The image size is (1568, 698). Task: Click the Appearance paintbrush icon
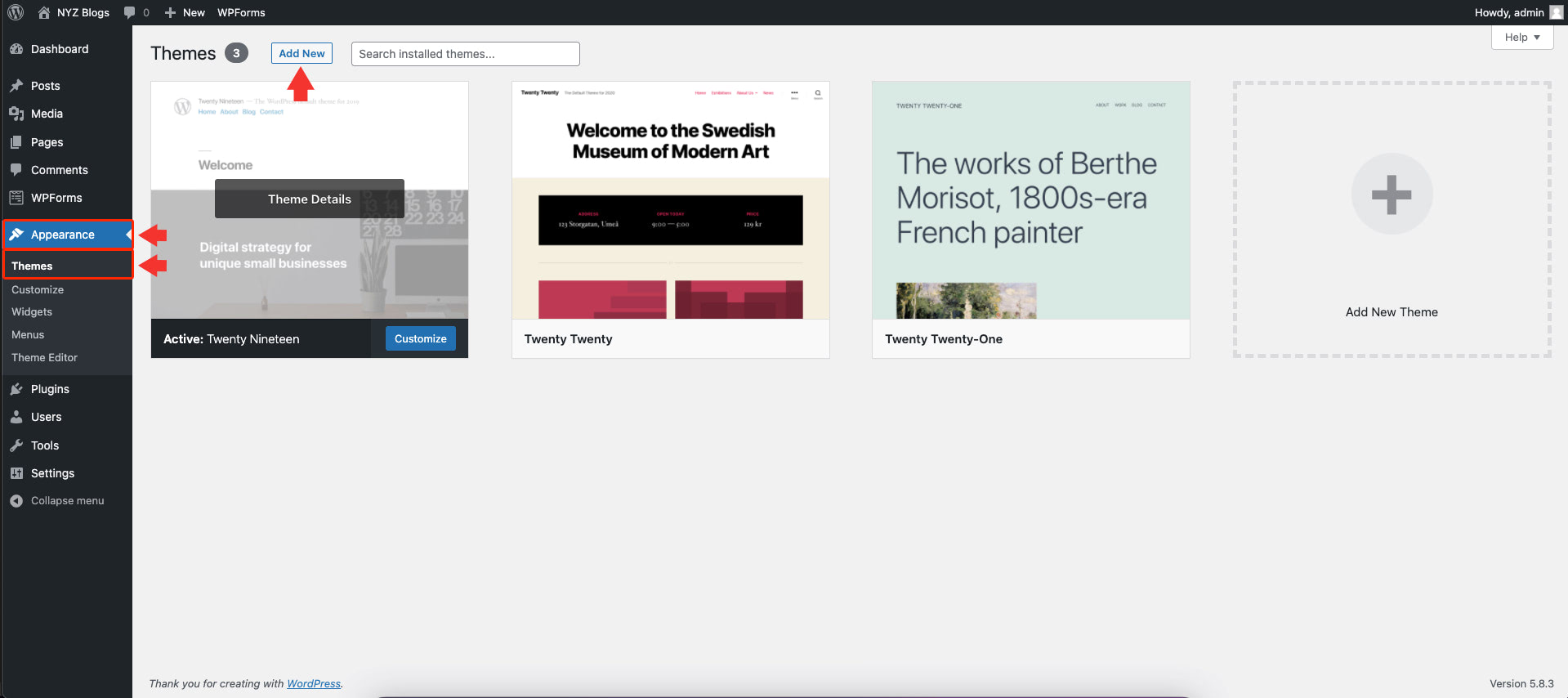click(16, 235)
